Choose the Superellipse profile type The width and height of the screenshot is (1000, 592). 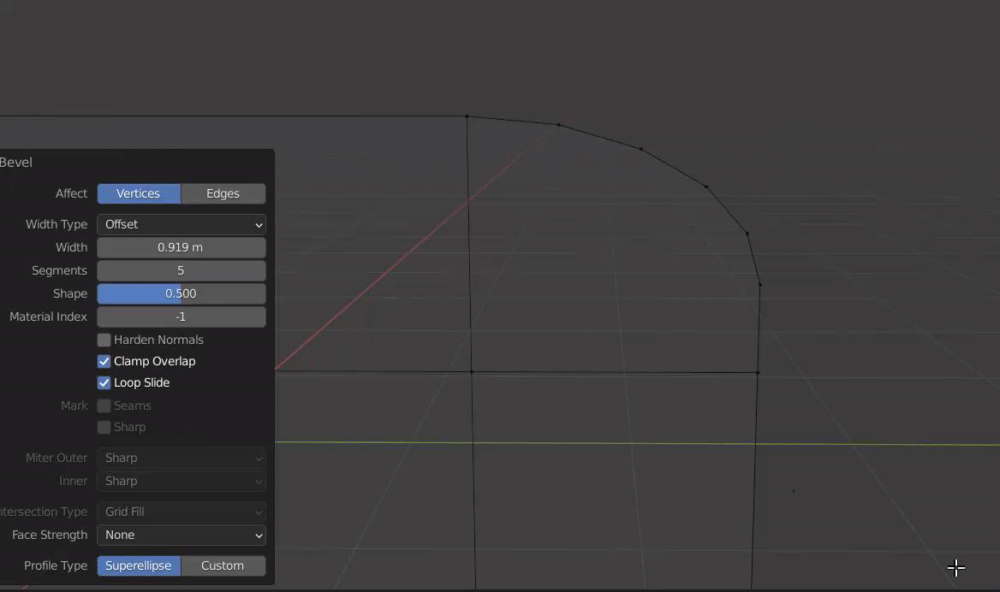(138, 566)
